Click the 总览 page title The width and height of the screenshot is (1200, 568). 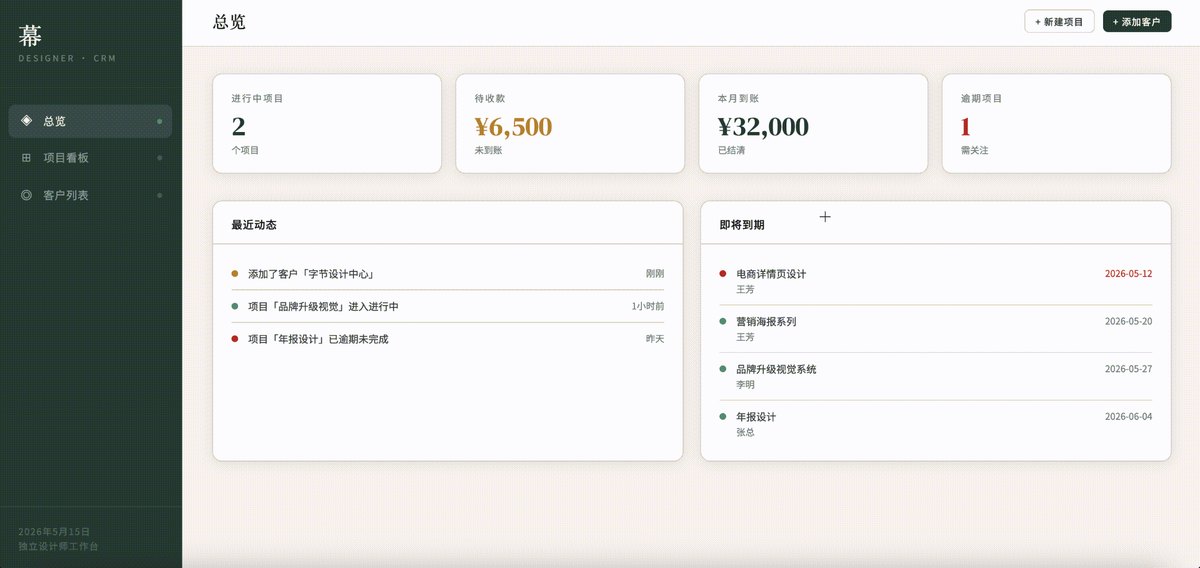(x=229, y=21)
